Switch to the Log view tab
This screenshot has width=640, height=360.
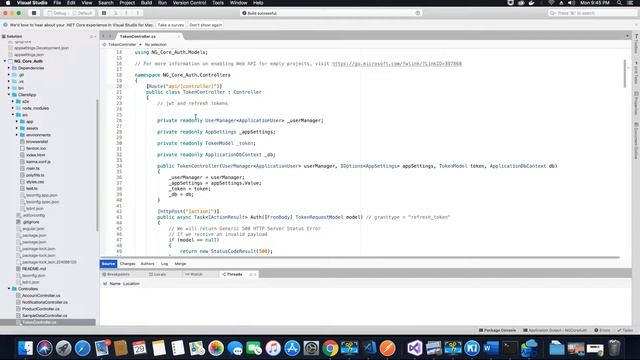pyautogui.click(x=164, y=264)
